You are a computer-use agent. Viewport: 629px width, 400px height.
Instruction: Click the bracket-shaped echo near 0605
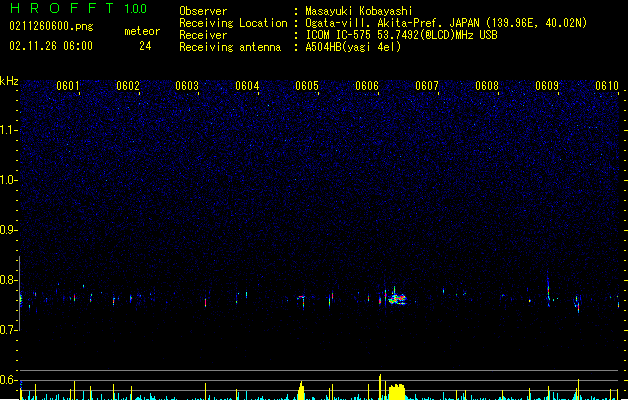coord(302,301)
